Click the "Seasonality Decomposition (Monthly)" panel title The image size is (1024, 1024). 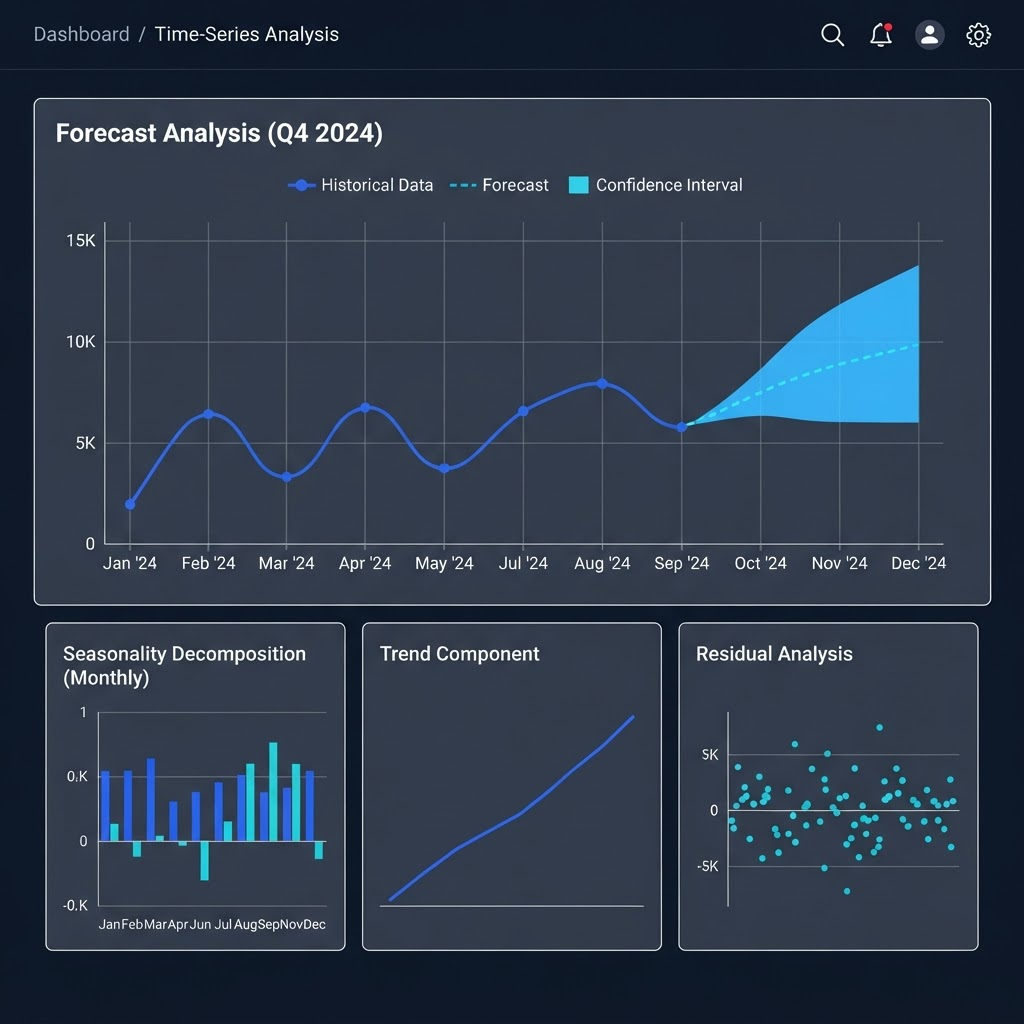[x=184, y=665]
